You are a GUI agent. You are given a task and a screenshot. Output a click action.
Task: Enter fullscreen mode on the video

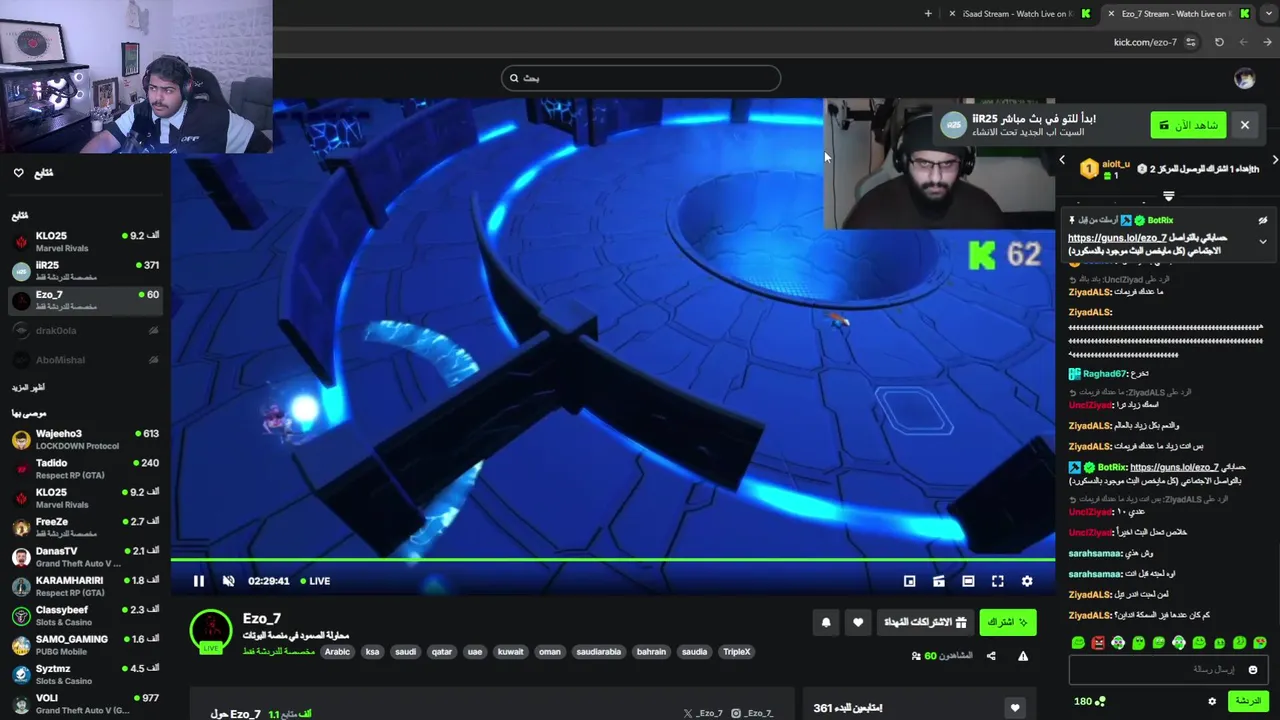click(x=997, y=581)
